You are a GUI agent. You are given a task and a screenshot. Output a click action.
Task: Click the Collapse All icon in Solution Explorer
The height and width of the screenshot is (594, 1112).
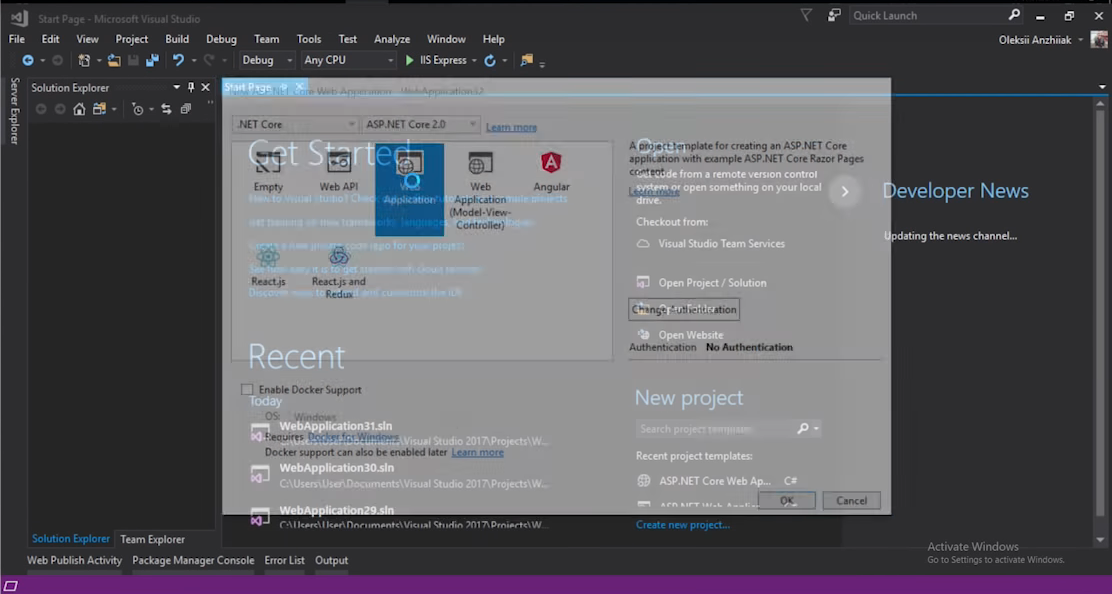186,109
